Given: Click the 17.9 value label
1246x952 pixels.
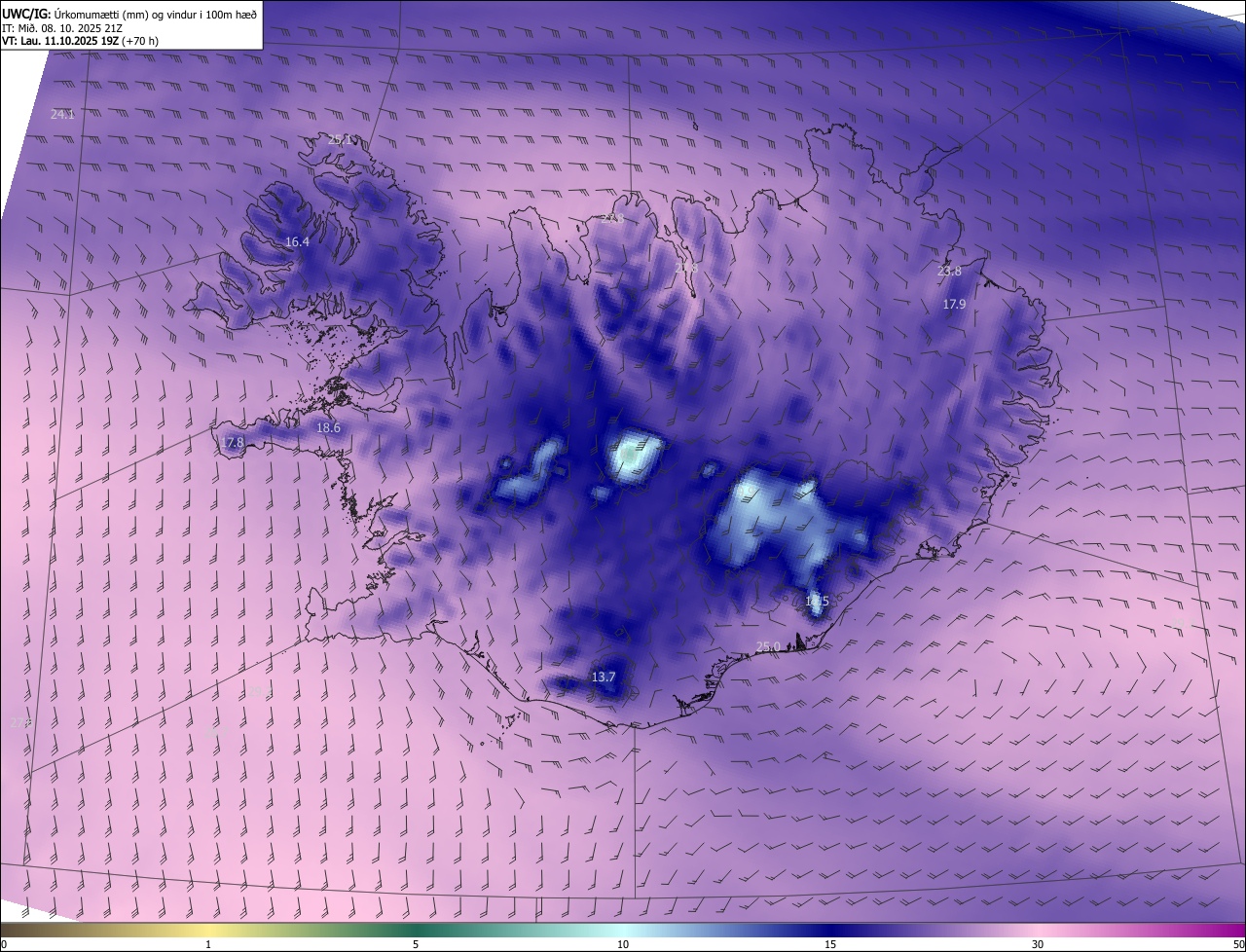Looking at the screenshot, I should click(x=954, y=305).
